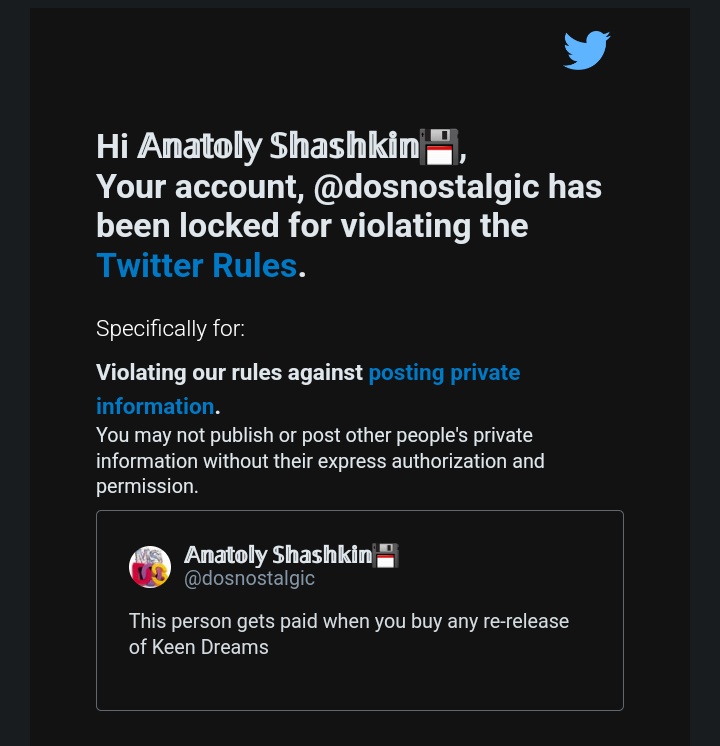Open Anatoly Shashkin's name in the tweet card
The image size is (720, 746).
pos(278,555)
